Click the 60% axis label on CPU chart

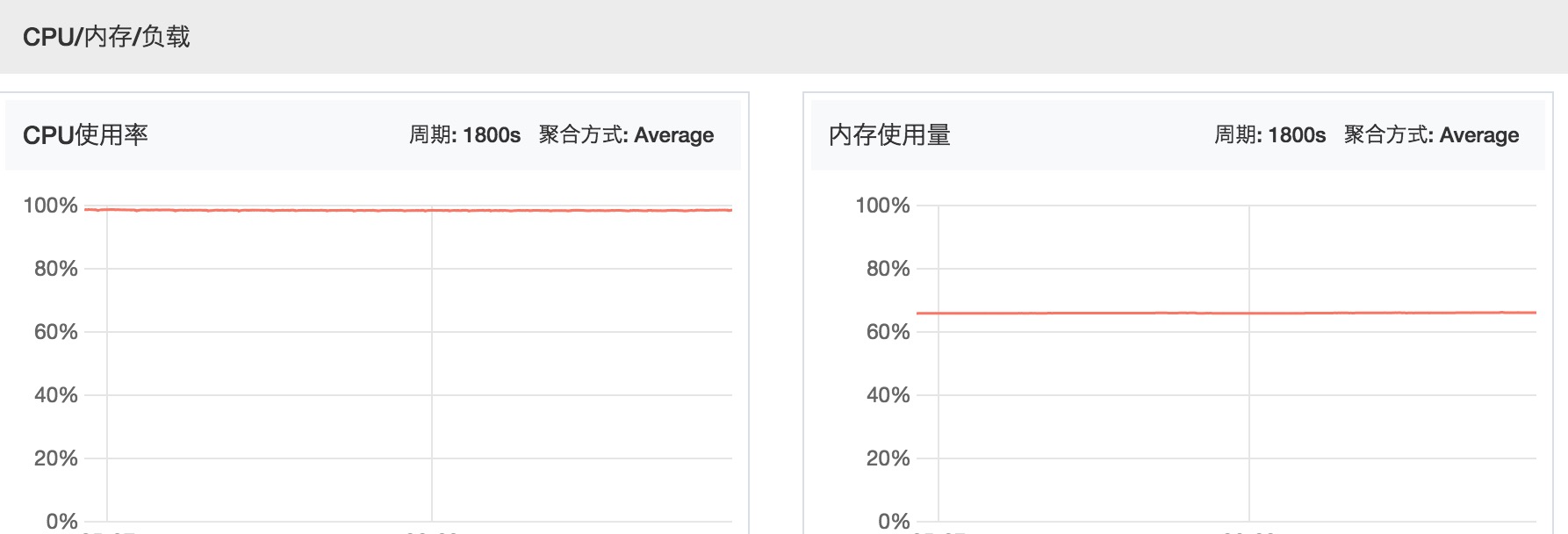[x=55, y=332]
